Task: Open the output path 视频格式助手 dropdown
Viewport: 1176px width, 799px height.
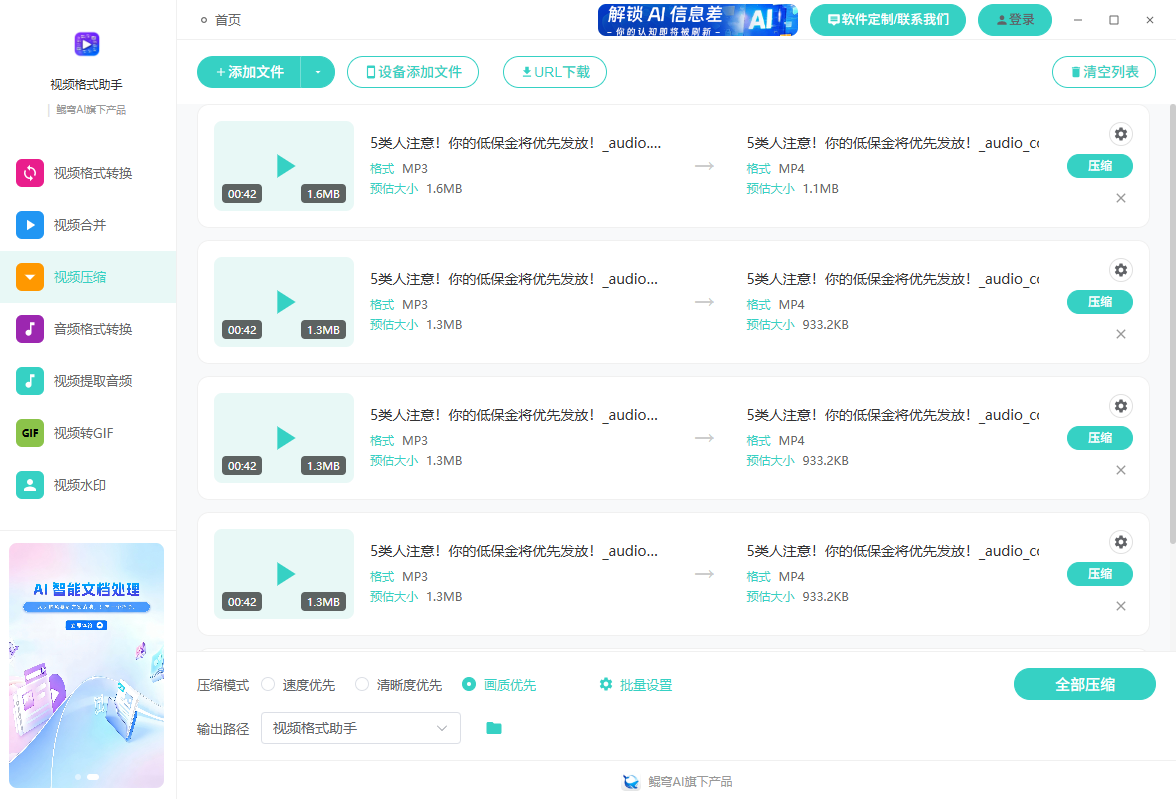Action: [360, 729]
